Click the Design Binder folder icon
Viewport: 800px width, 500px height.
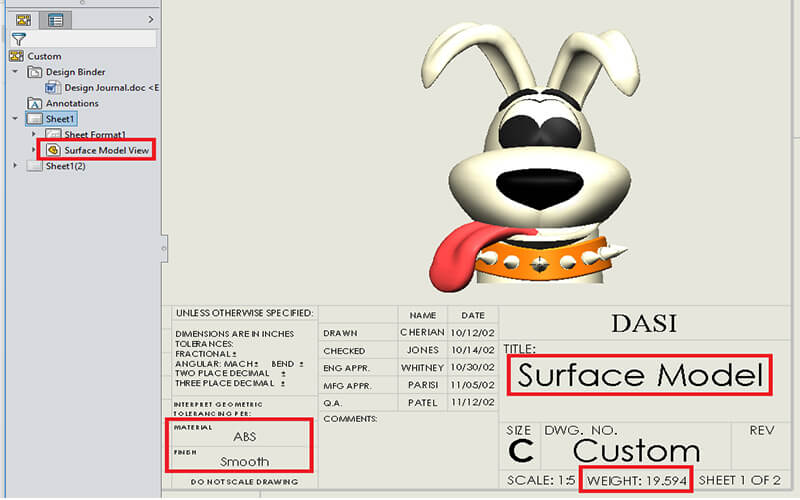[x=35, y=72]
